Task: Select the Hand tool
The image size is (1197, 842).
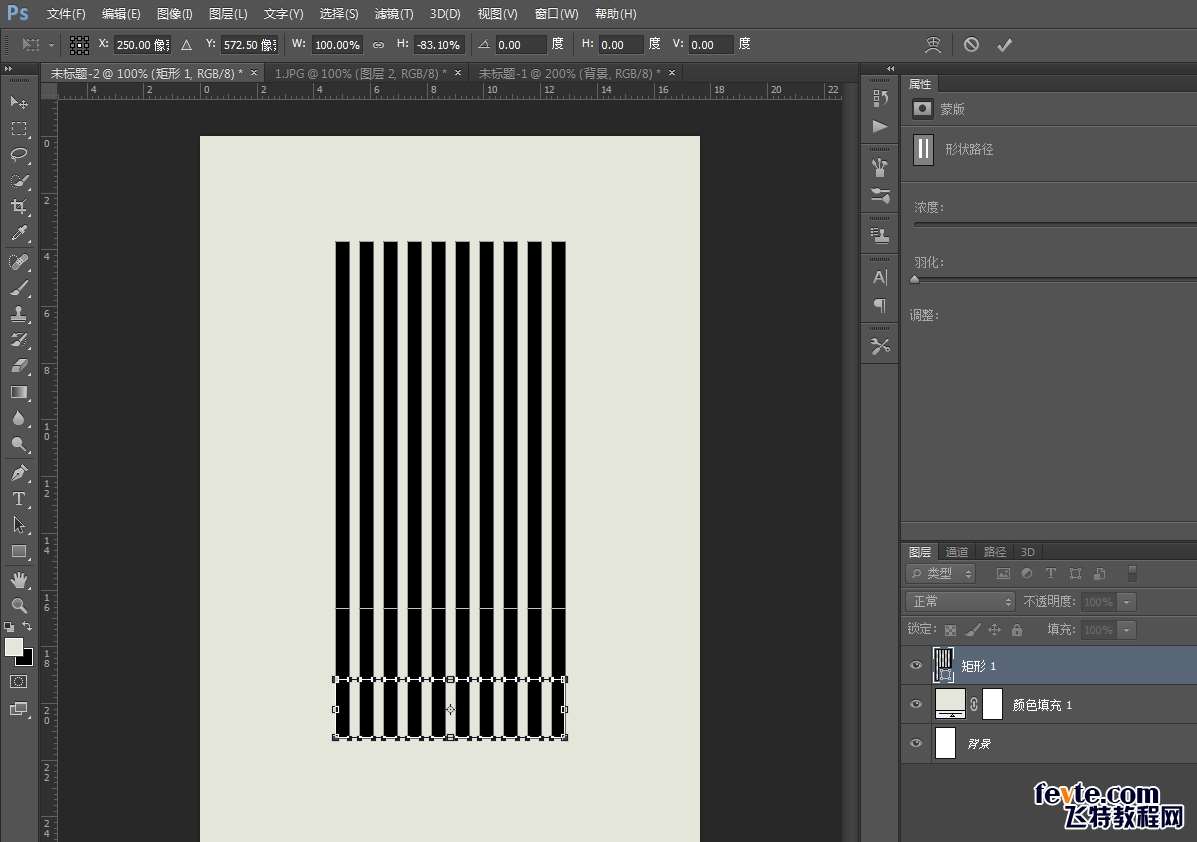Action: 19,579
